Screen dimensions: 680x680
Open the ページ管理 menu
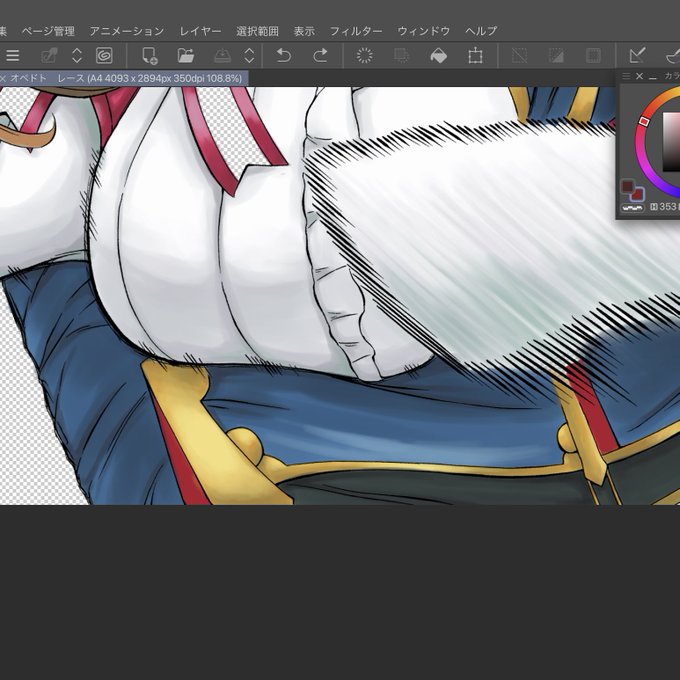pyautogui.click(x=48, y=31)
